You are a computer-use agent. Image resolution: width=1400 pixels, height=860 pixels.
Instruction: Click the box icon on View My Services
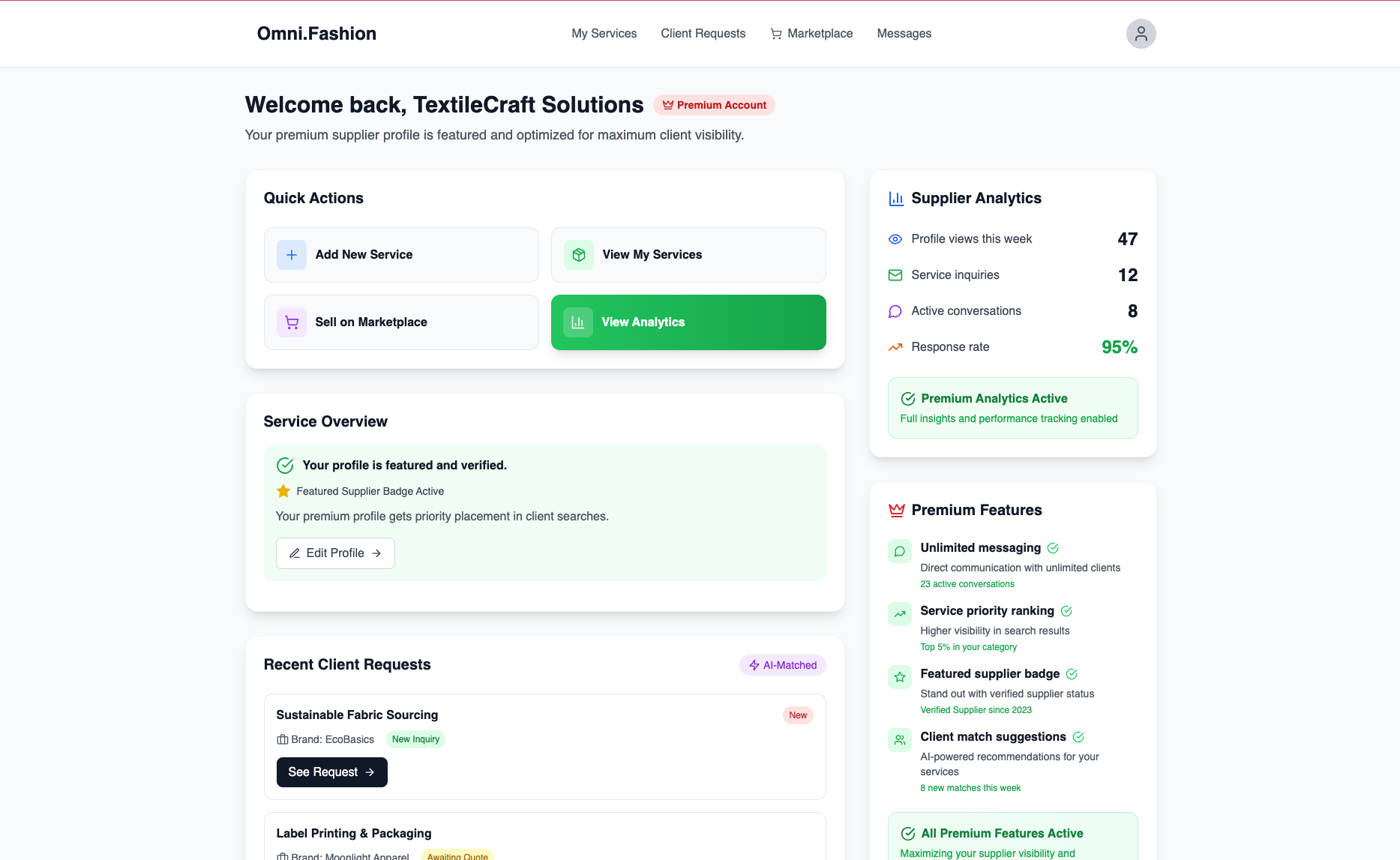coord(579,255)
